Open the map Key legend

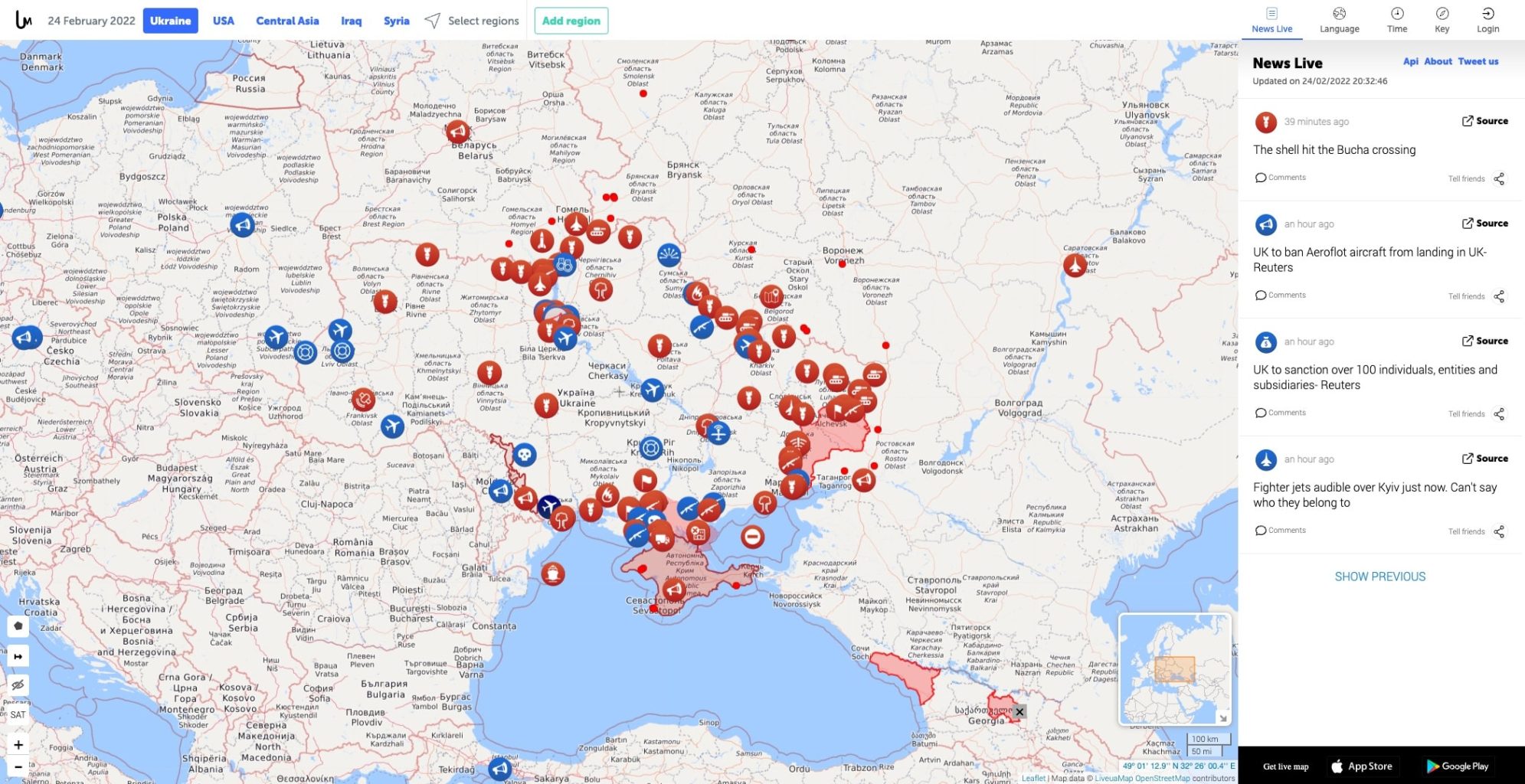pos(1442,21)
